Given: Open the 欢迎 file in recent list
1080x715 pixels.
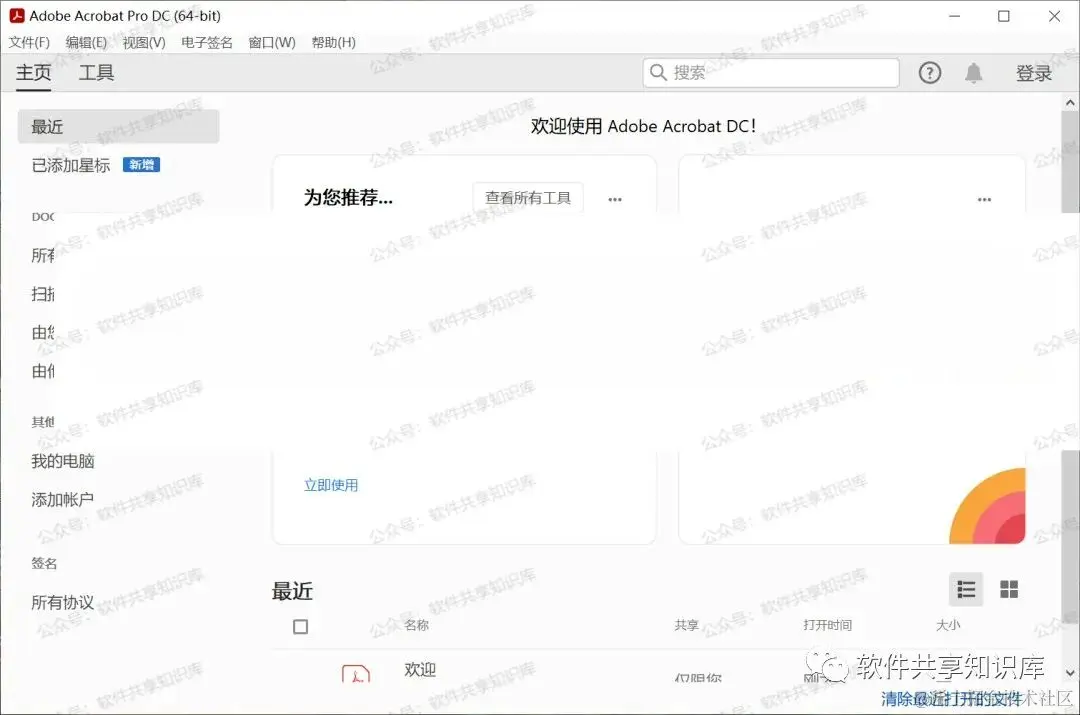Looking at the screenshot, I should click(x=420, y=670).
